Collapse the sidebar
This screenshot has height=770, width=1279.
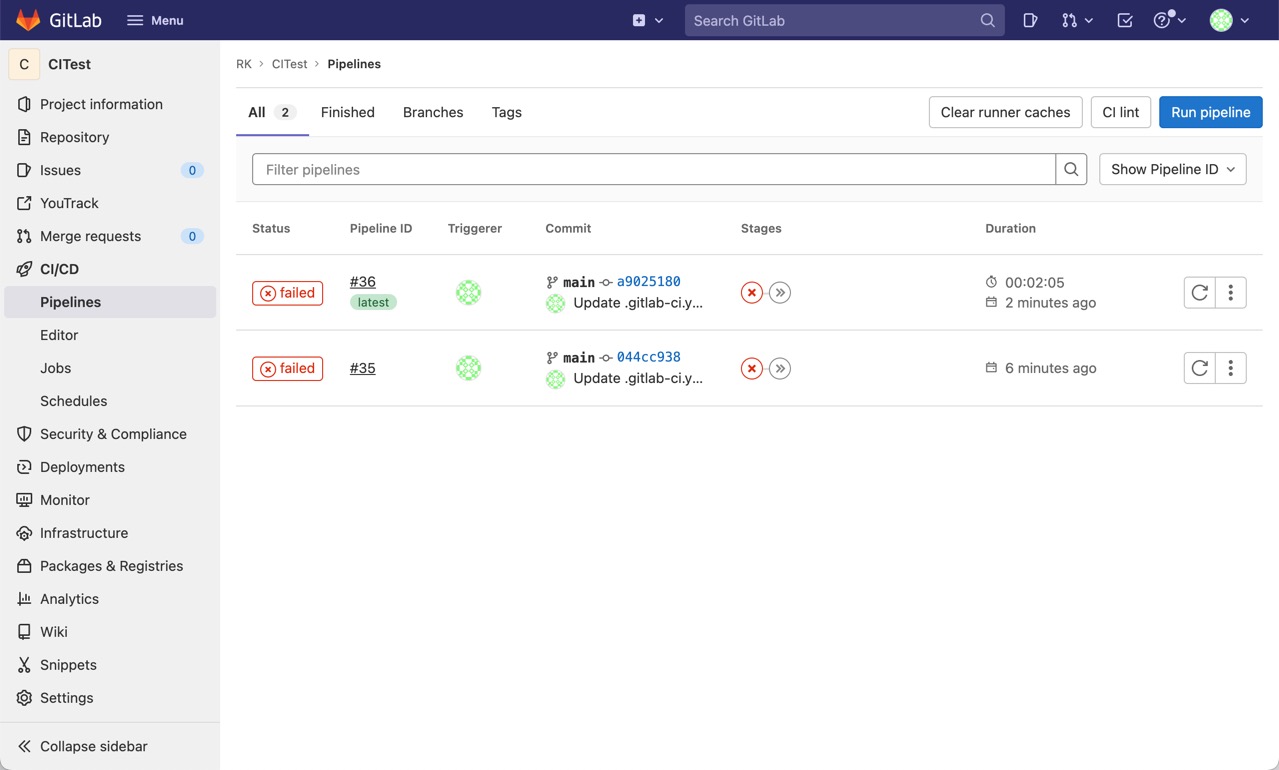[x=110, y=746]
